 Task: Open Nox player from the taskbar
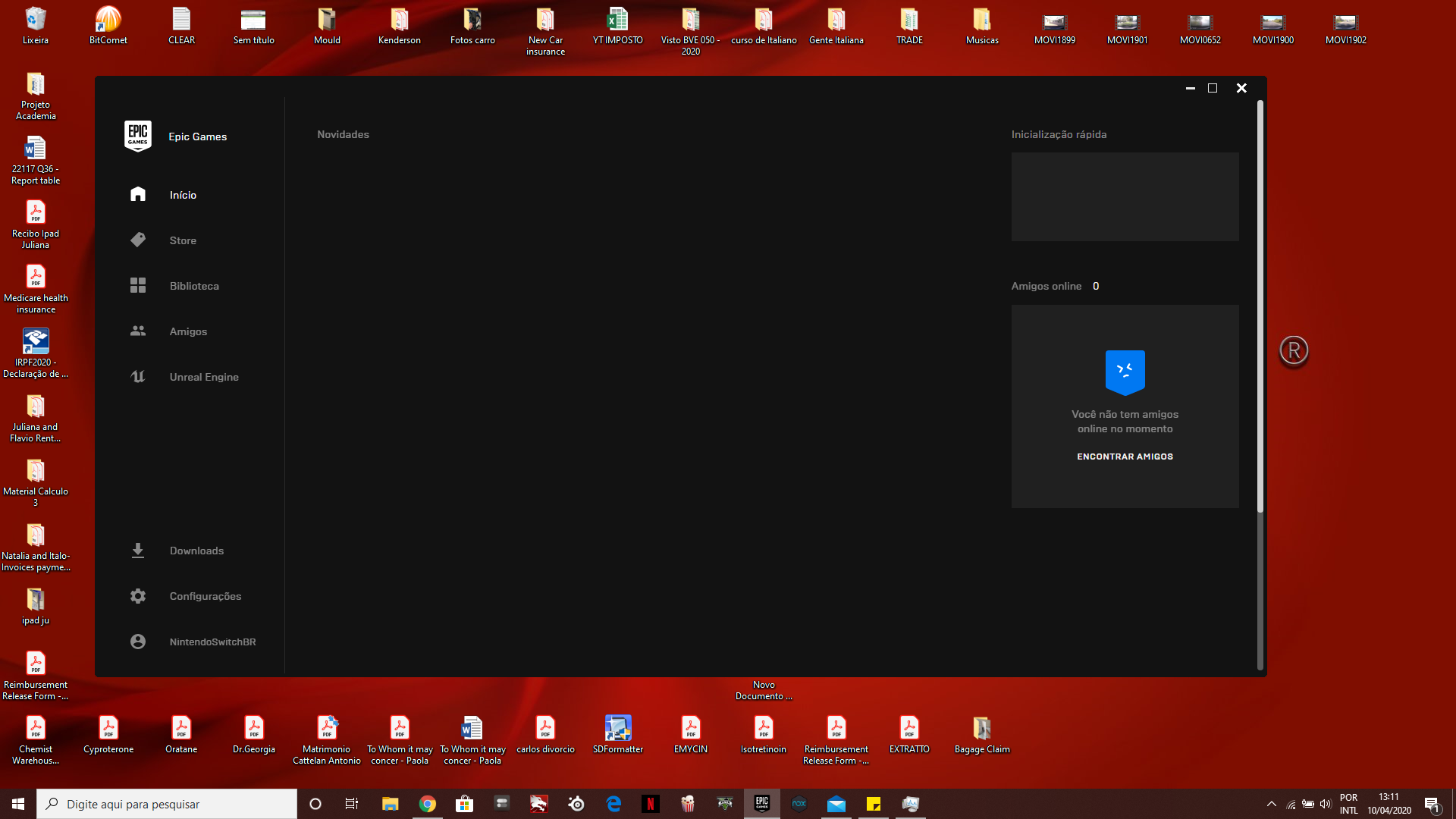[799, 804]
